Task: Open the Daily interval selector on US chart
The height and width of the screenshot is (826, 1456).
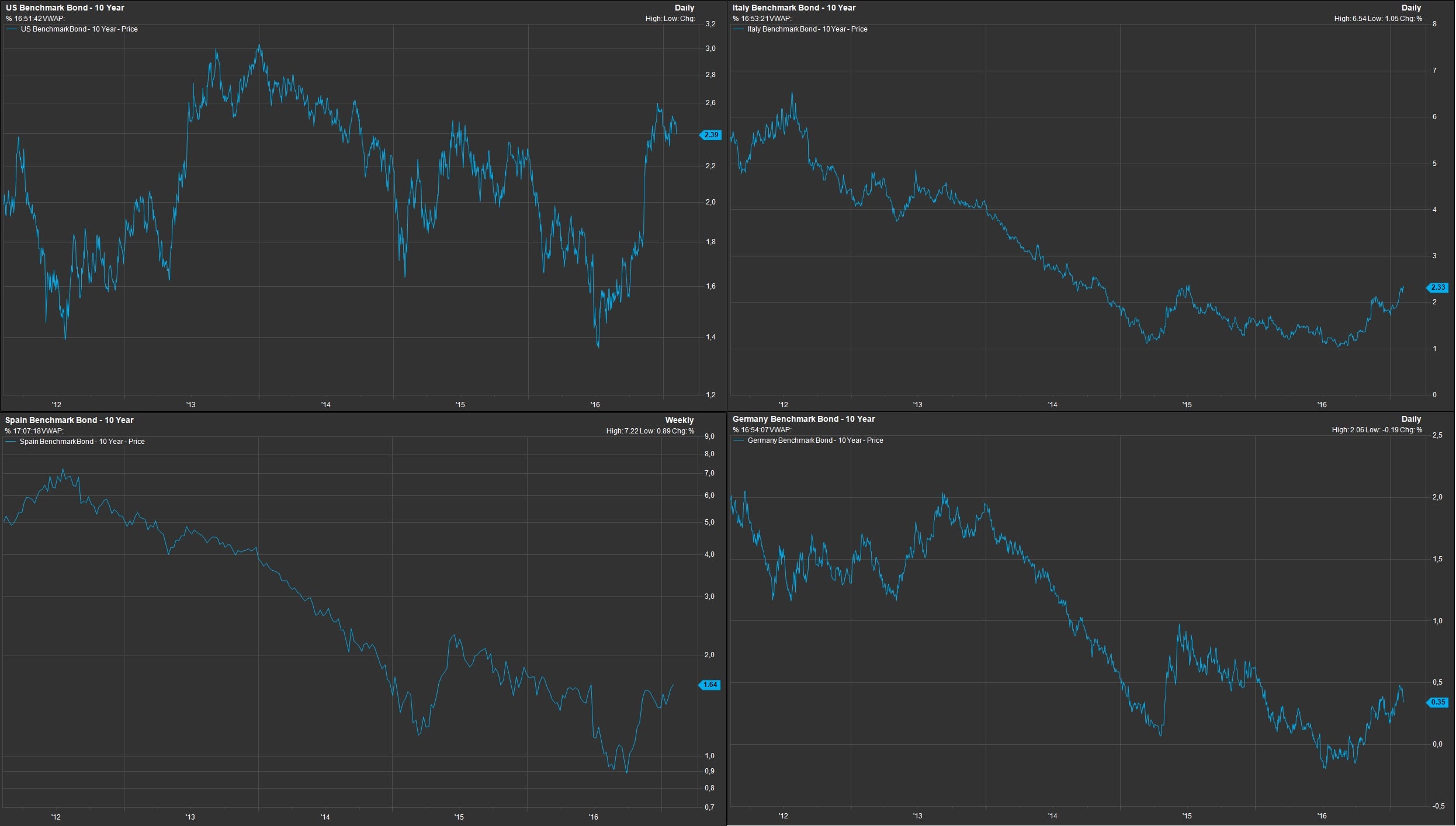Action: click(x=684, y=8)
